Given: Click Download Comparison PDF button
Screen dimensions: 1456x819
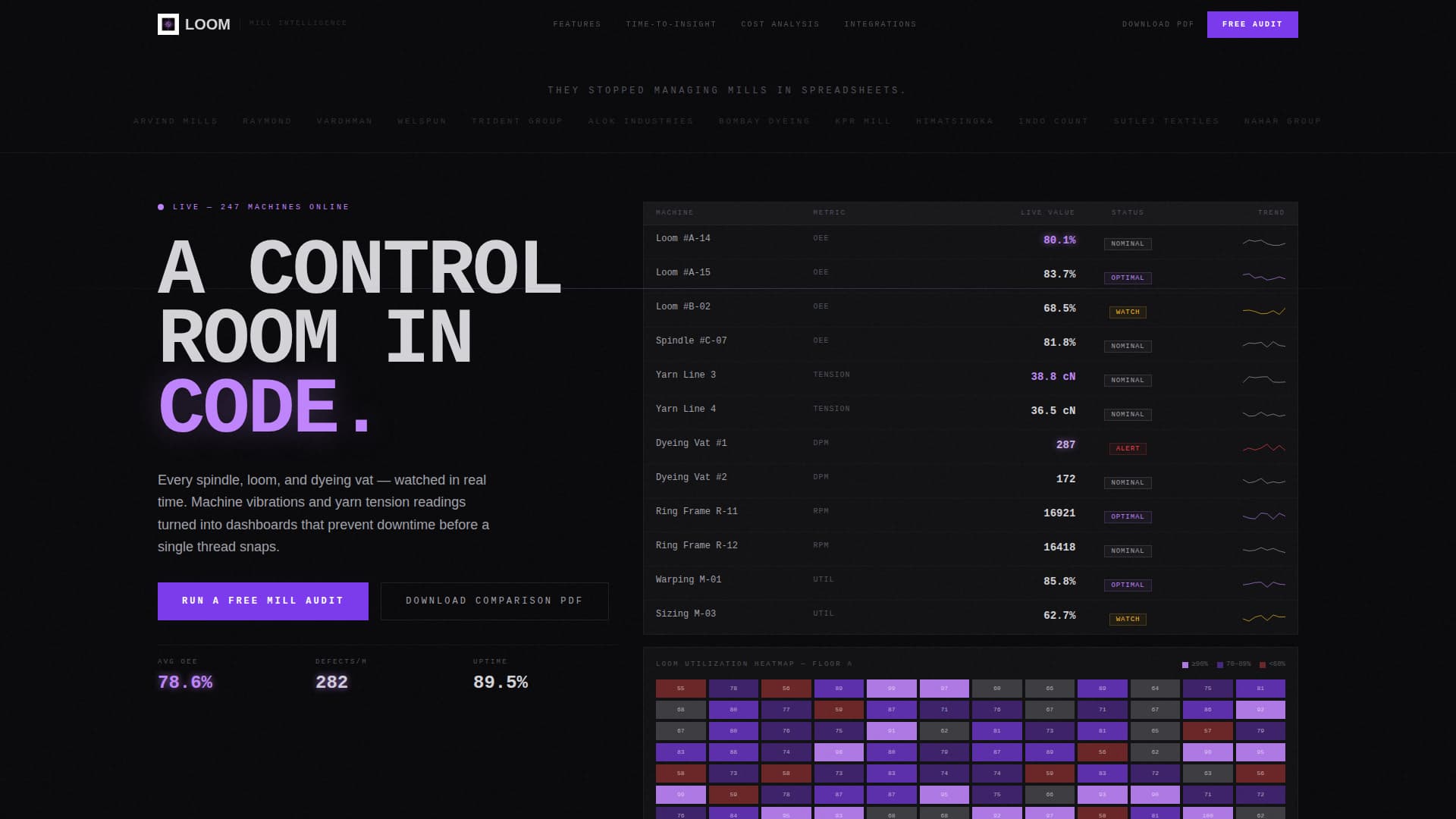Looking at the screenshot, I should click(x=494, y=601).
